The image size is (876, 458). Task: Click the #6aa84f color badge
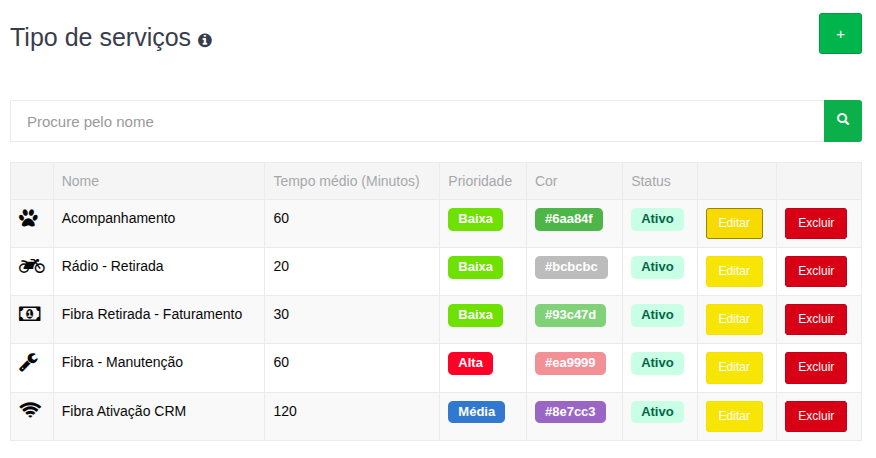pos(569,219)
